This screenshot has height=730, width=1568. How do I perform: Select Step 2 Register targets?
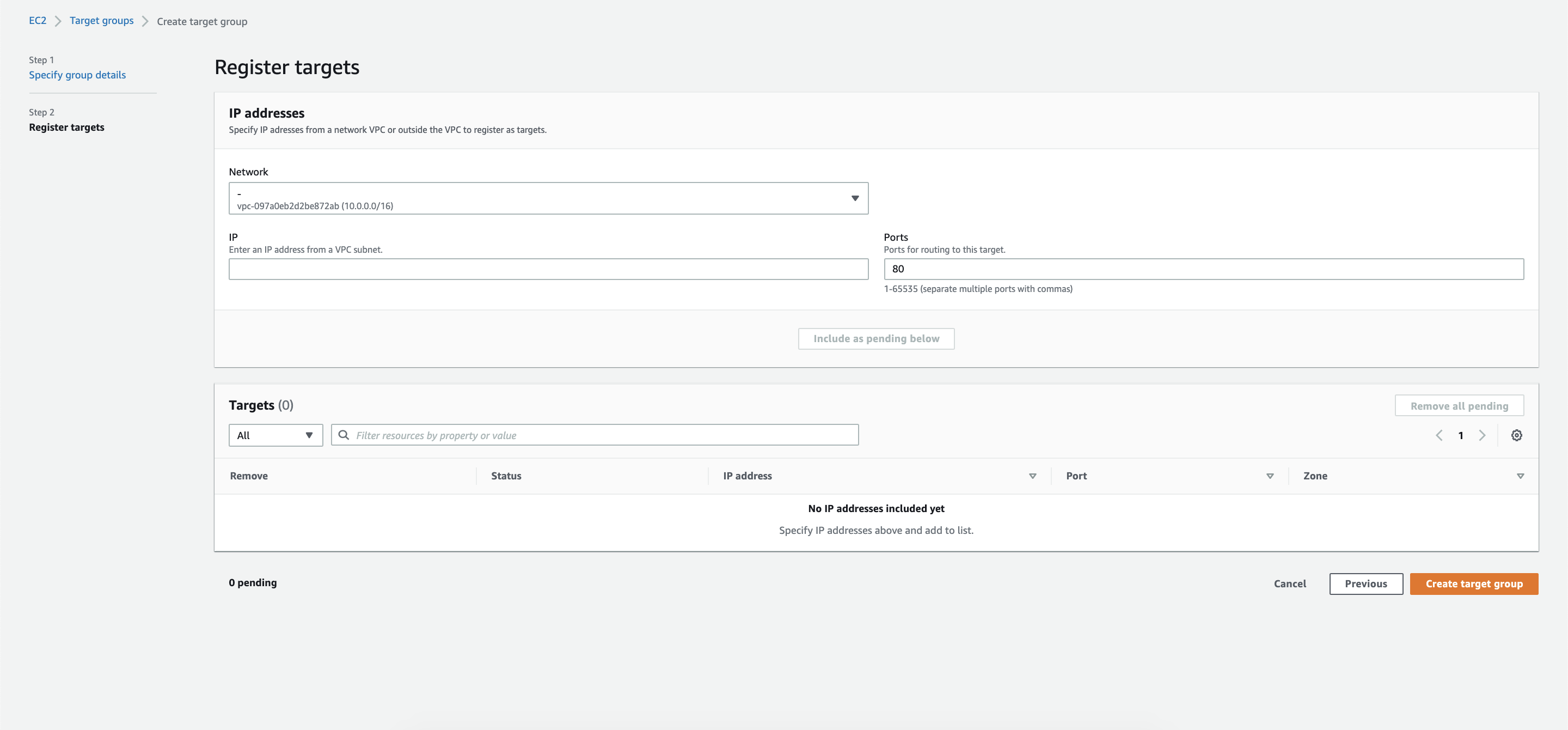point(66,127)
